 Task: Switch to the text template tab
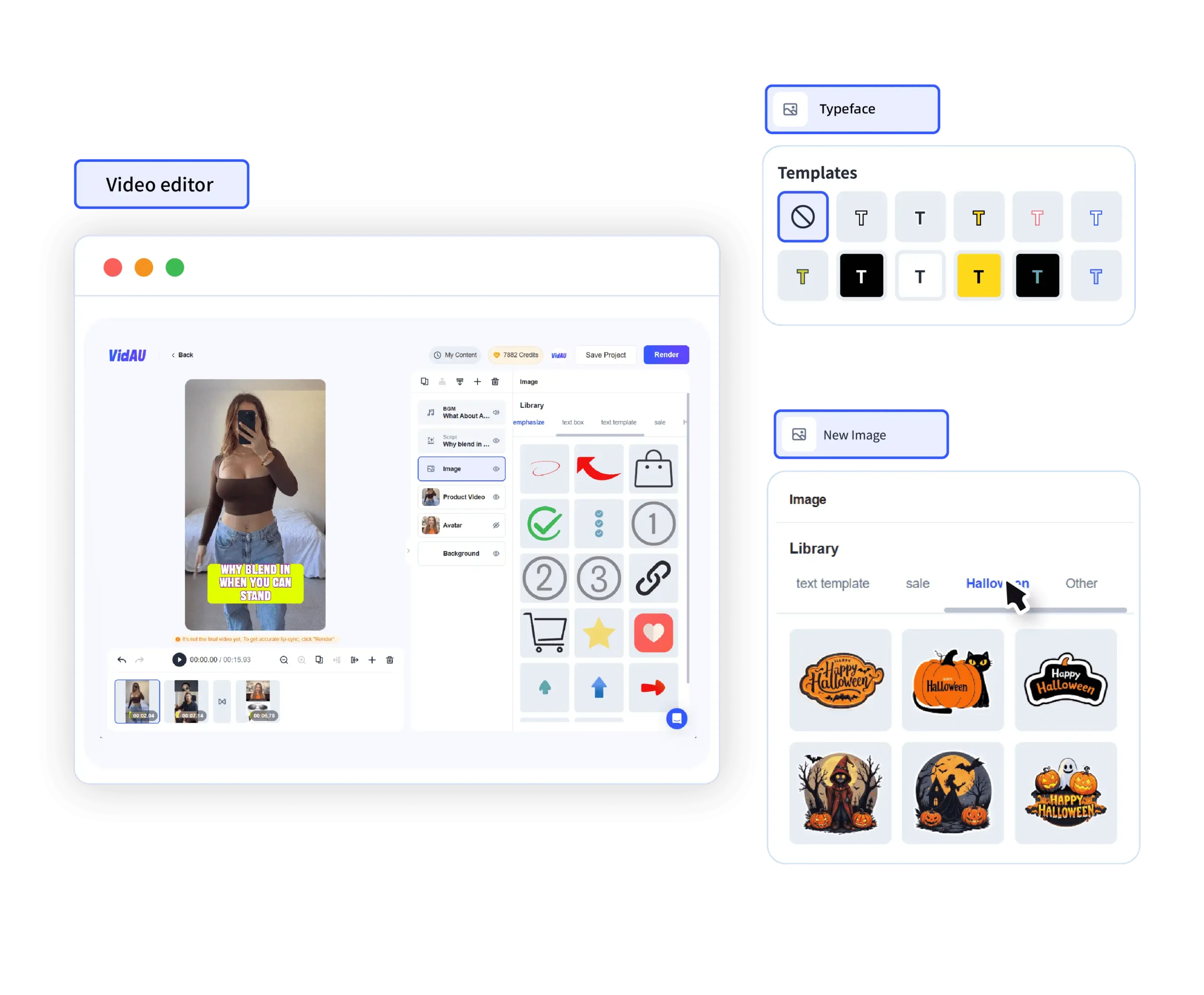tap(832, 583)
